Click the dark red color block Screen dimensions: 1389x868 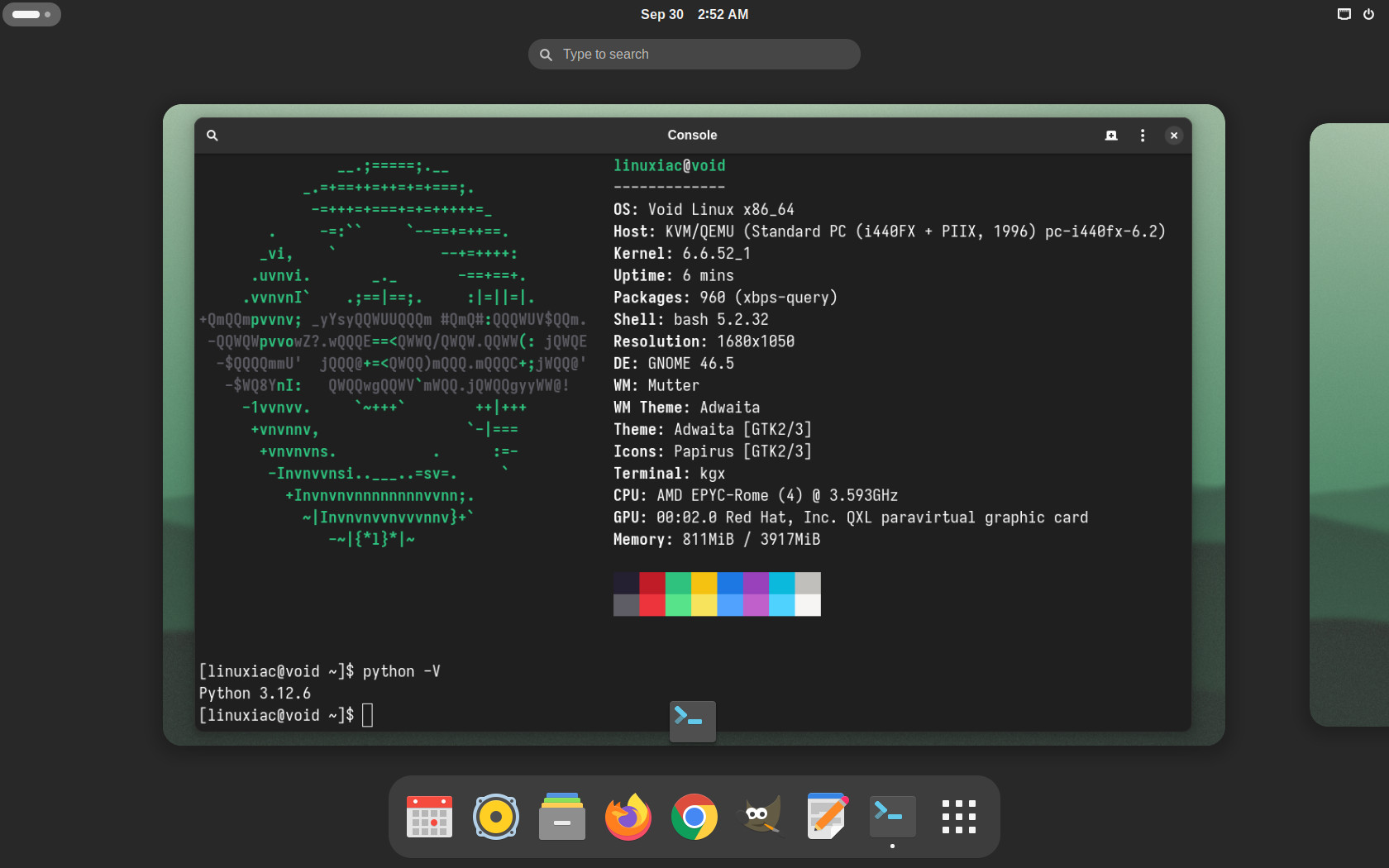(x=652, y=583)
